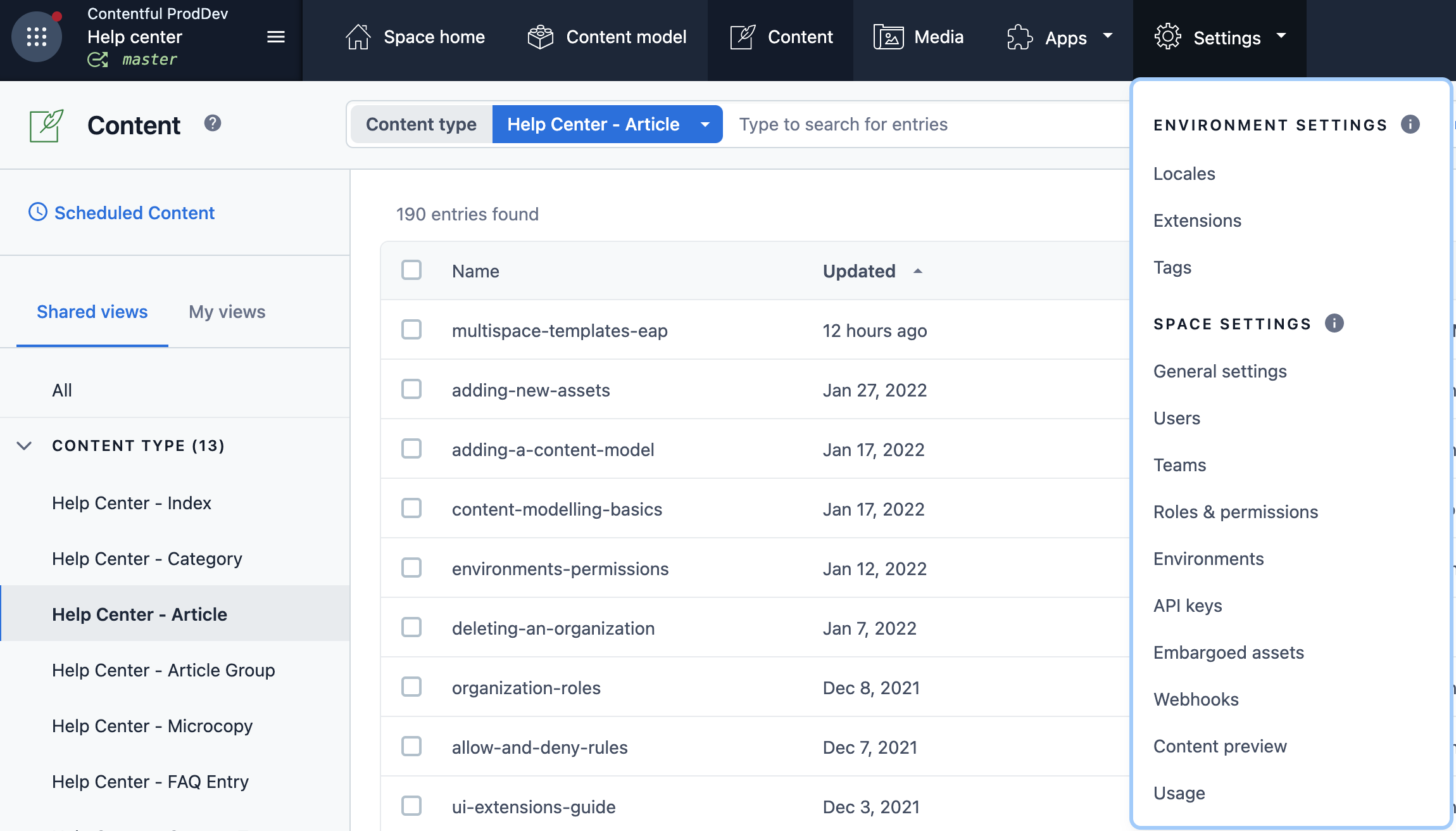This screenshot has height=831, width=1456.
Task: Open the ui-extensions-guide entry
Action: point(534,807)
